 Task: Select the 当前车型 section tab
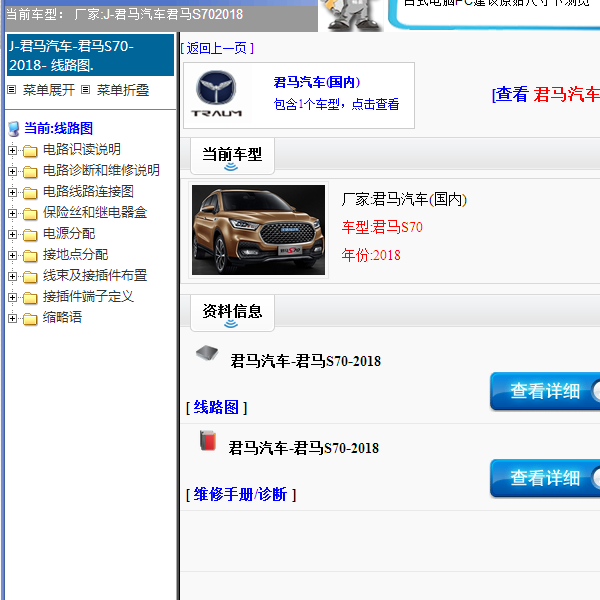tap(232, 157)
